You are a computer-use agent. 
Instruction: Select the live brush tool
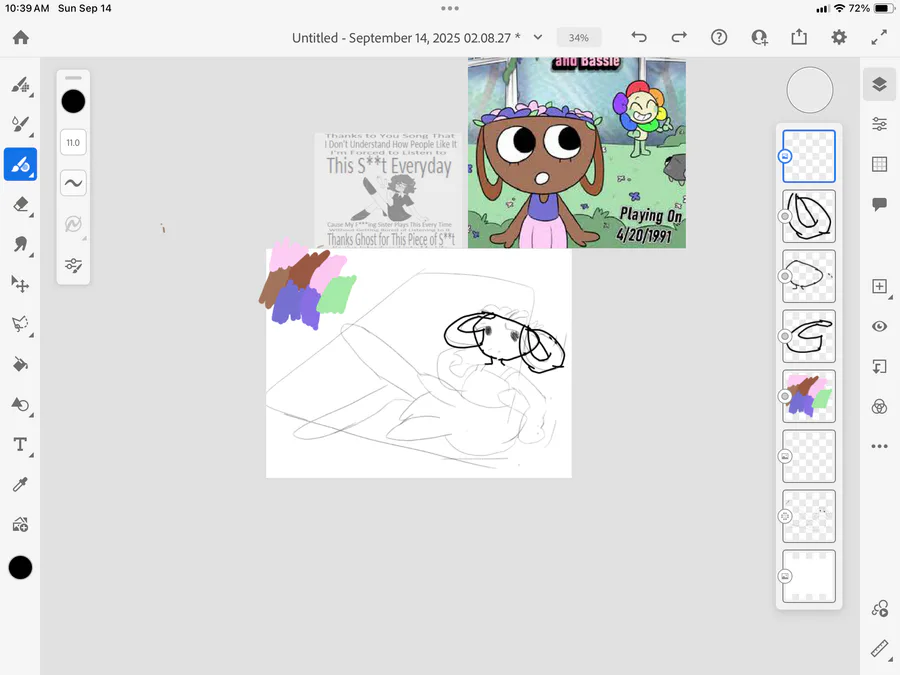21,124
